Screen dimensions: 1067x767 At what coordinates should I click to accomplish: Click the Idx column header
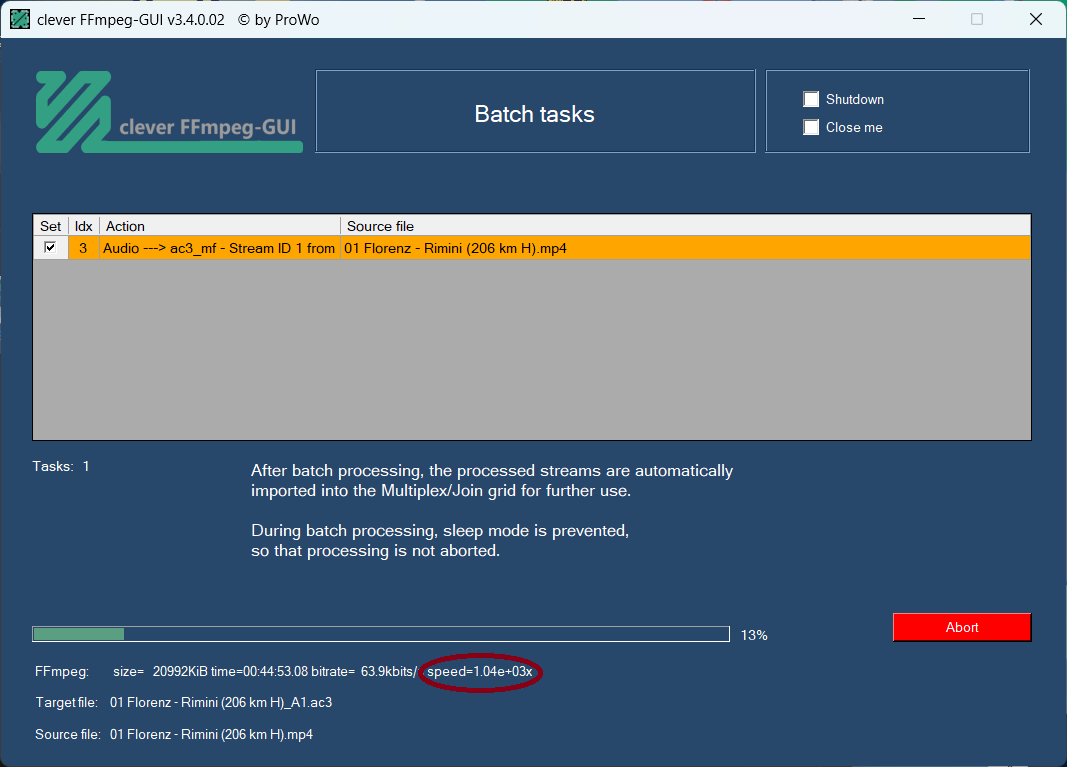pos(84,226)
